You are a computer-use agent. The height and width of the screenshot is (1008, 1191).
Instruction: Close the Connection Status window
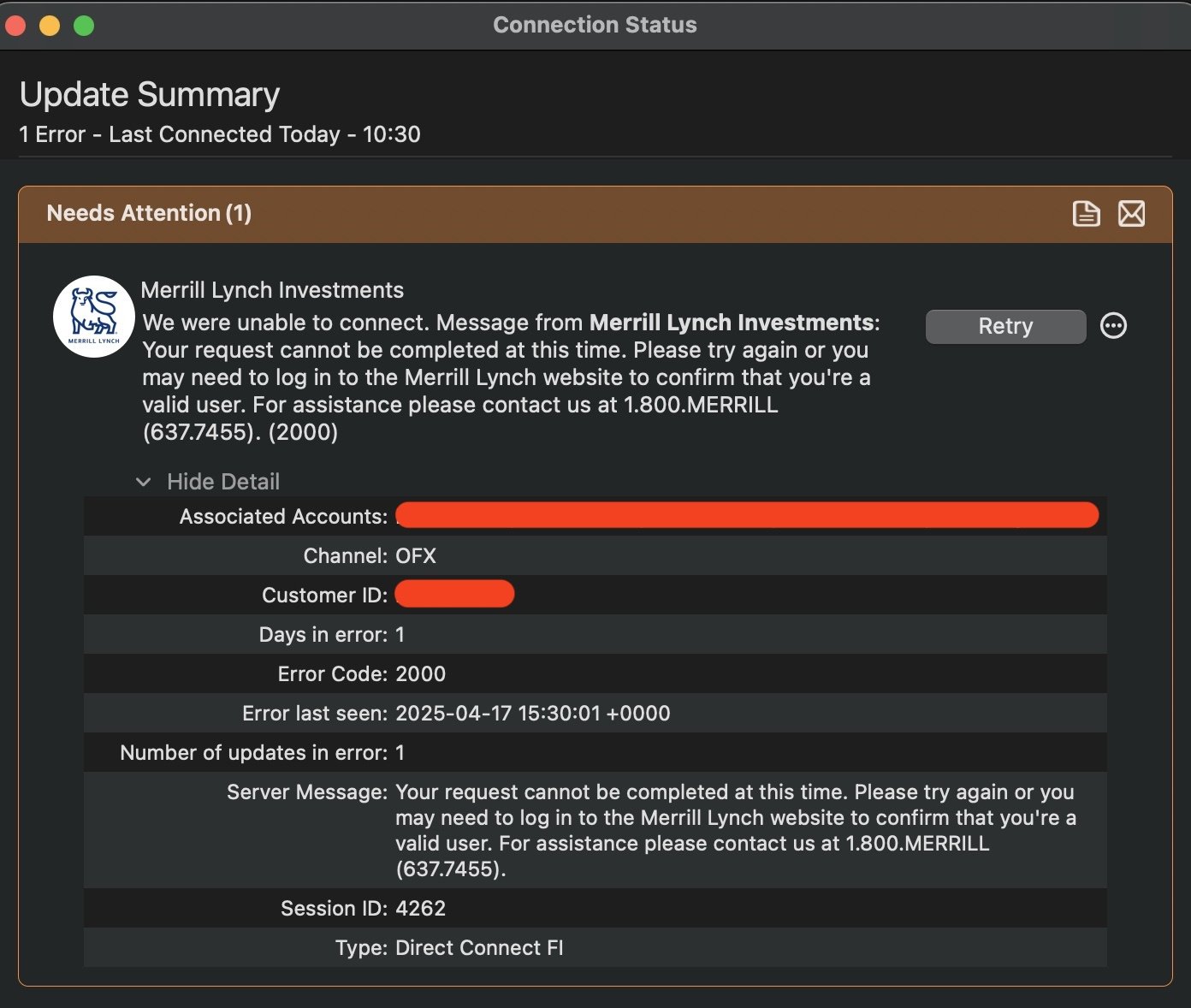click(x=15, y=26)
